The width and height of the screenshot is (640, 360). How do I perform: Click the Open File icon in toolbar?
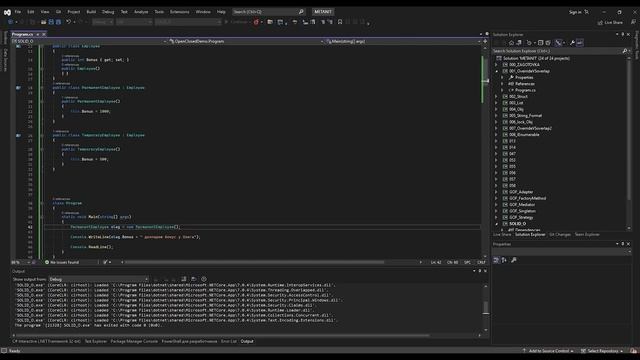click(43, 22)
